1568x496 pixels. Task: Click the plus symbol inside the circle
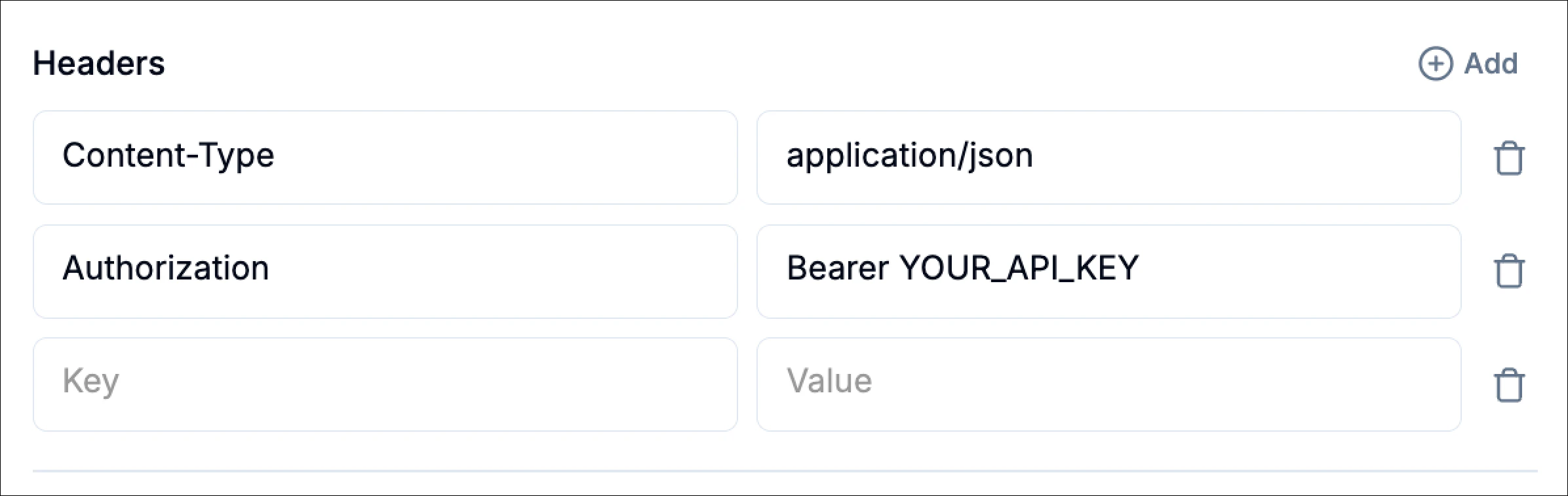[x=1436, y=64]
